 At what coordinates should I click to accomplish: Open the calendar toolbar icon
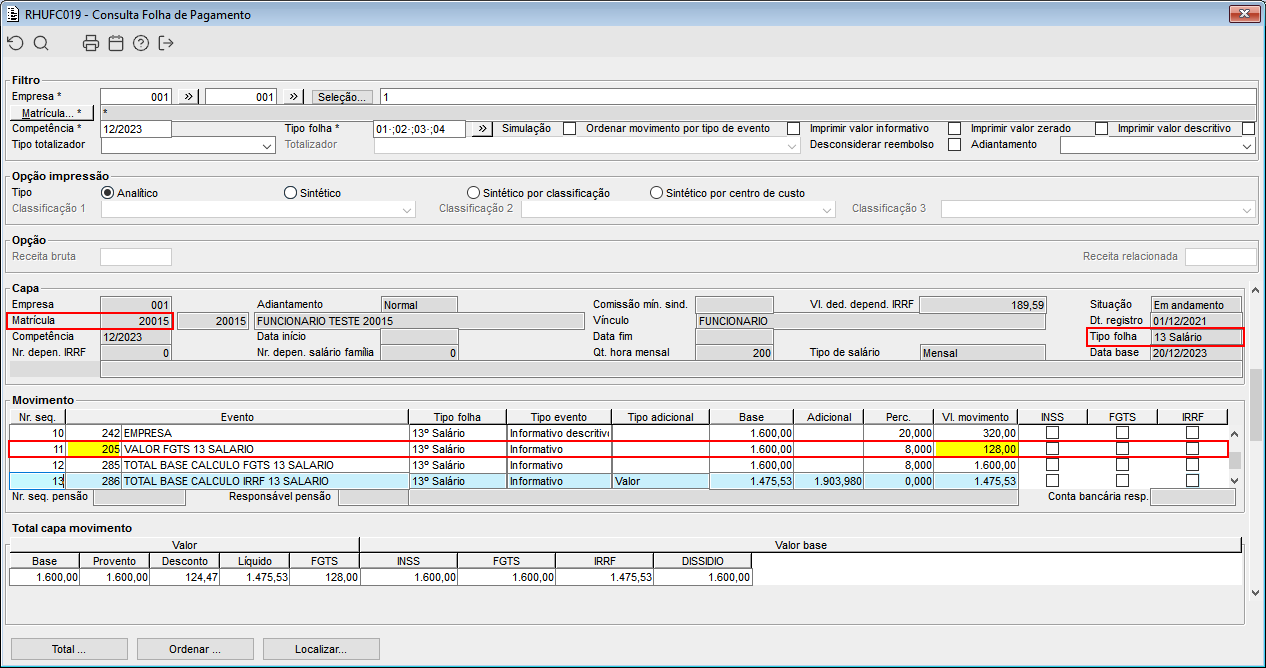point(116,43)
